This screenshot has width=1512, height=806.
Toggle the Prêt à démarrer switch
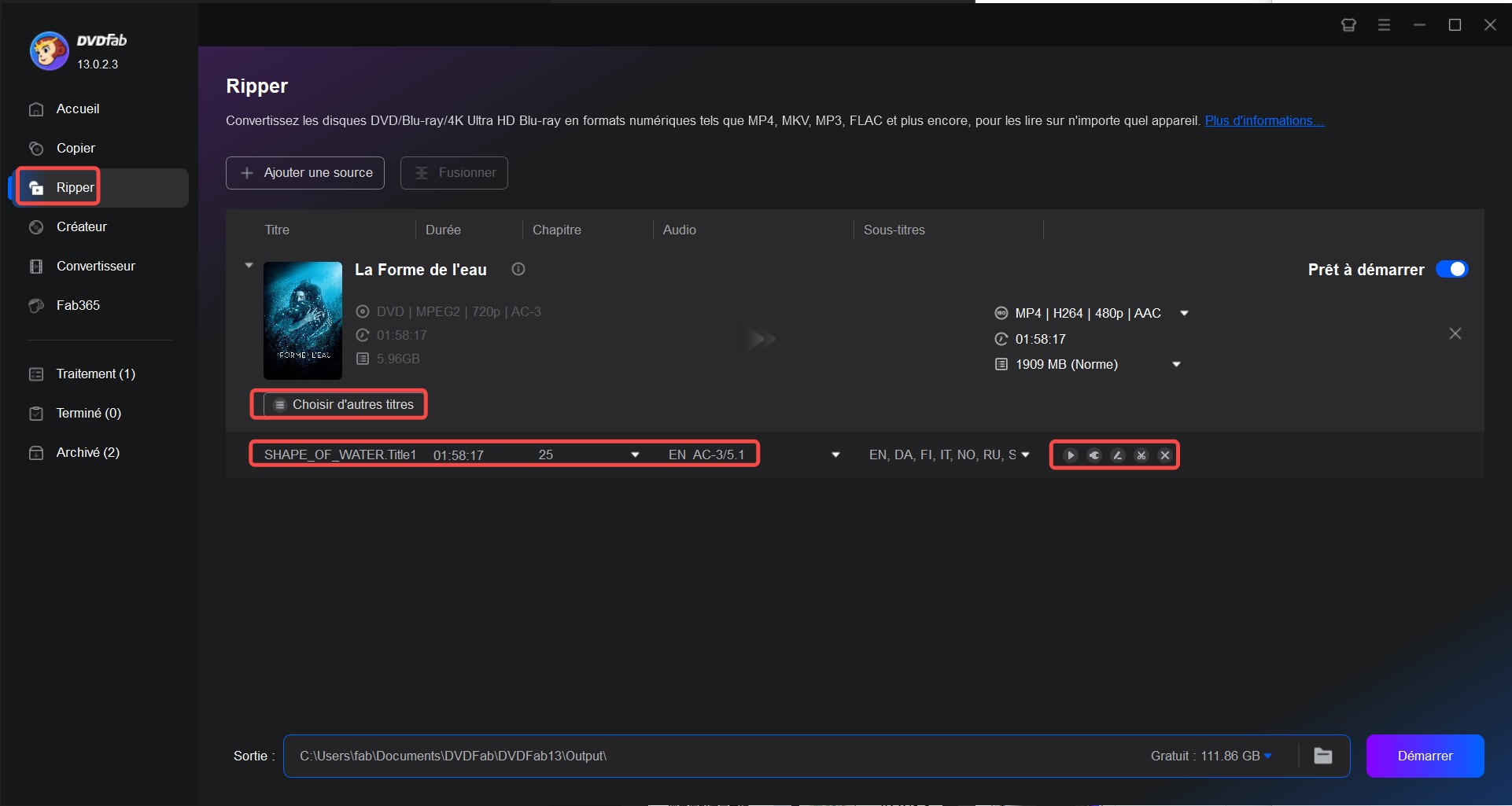point(1452,269)
